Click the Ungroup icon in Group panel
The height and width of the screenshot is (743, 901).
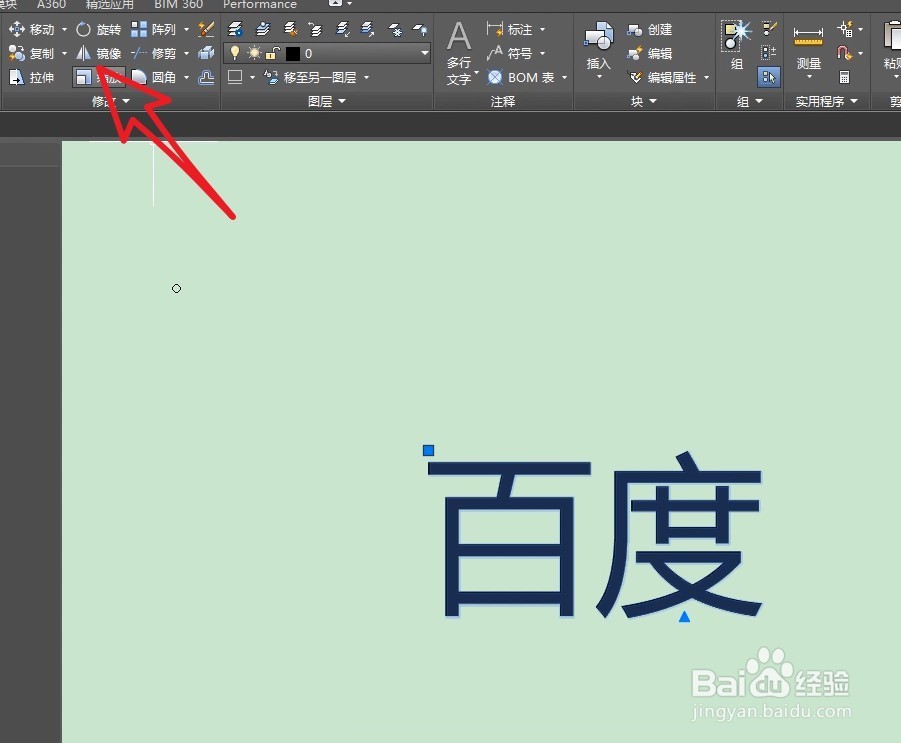pos(769,28)
